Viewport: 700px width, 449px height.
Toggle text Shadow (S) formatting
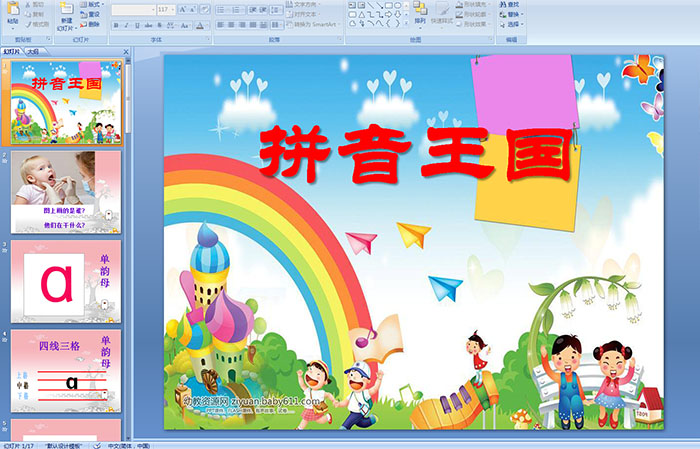click(159, 25)
